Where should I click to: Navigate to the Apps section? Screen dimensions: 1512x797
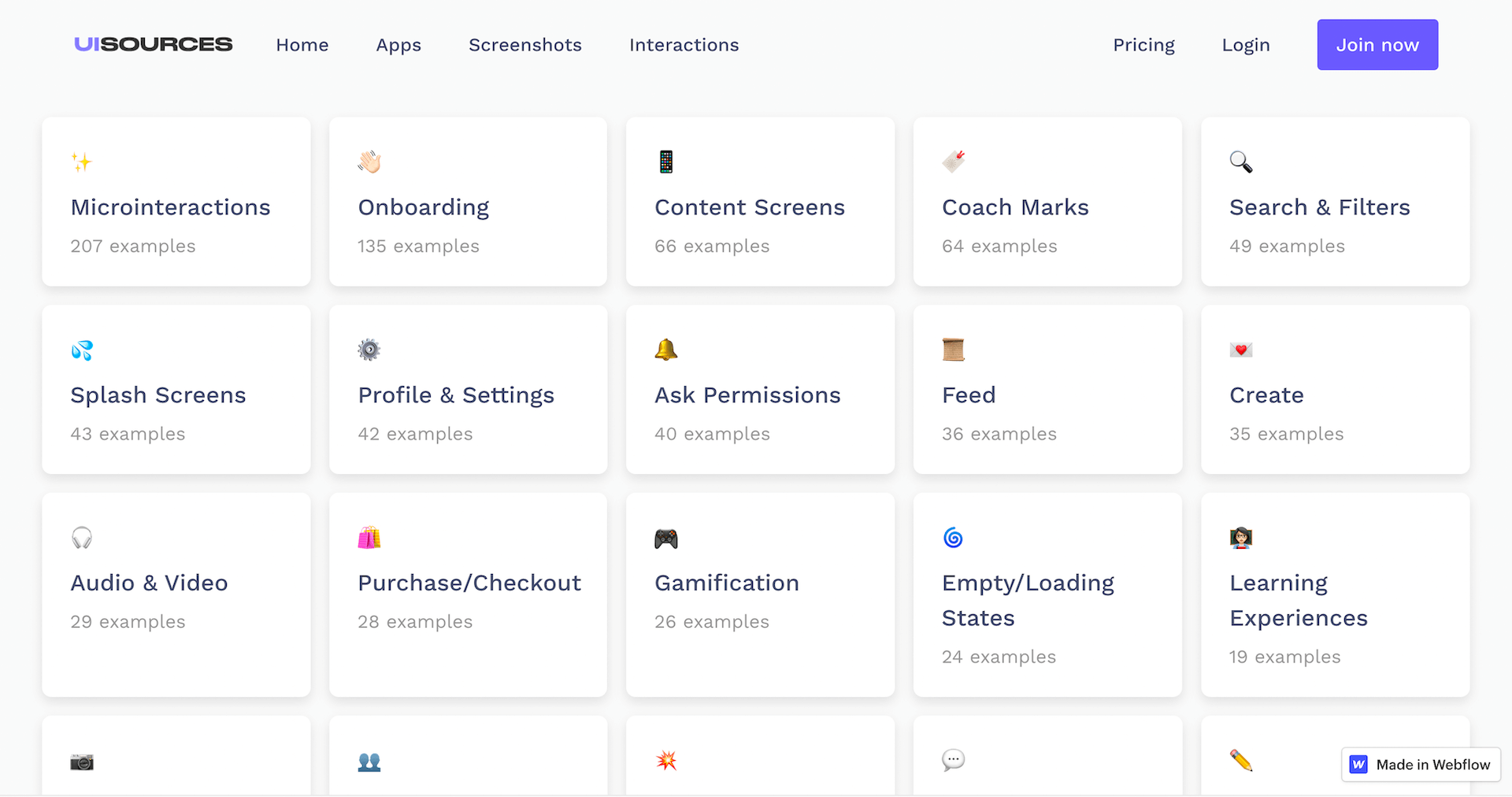click(x=398, y=45)
